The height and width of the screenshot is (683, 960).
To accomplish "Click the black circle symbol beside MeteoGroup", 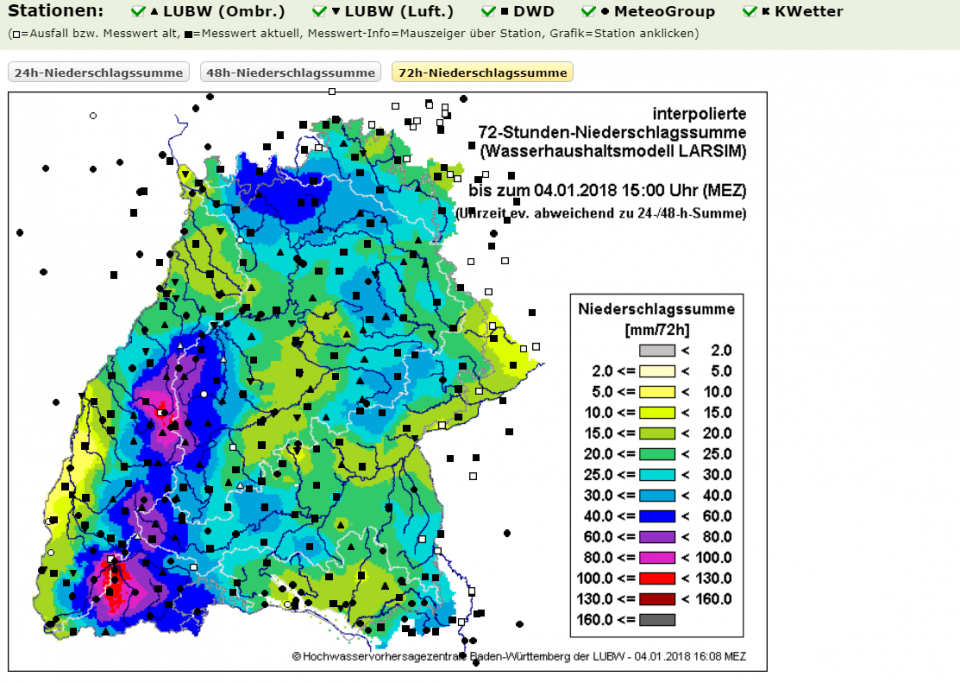I will pos(605,12).
